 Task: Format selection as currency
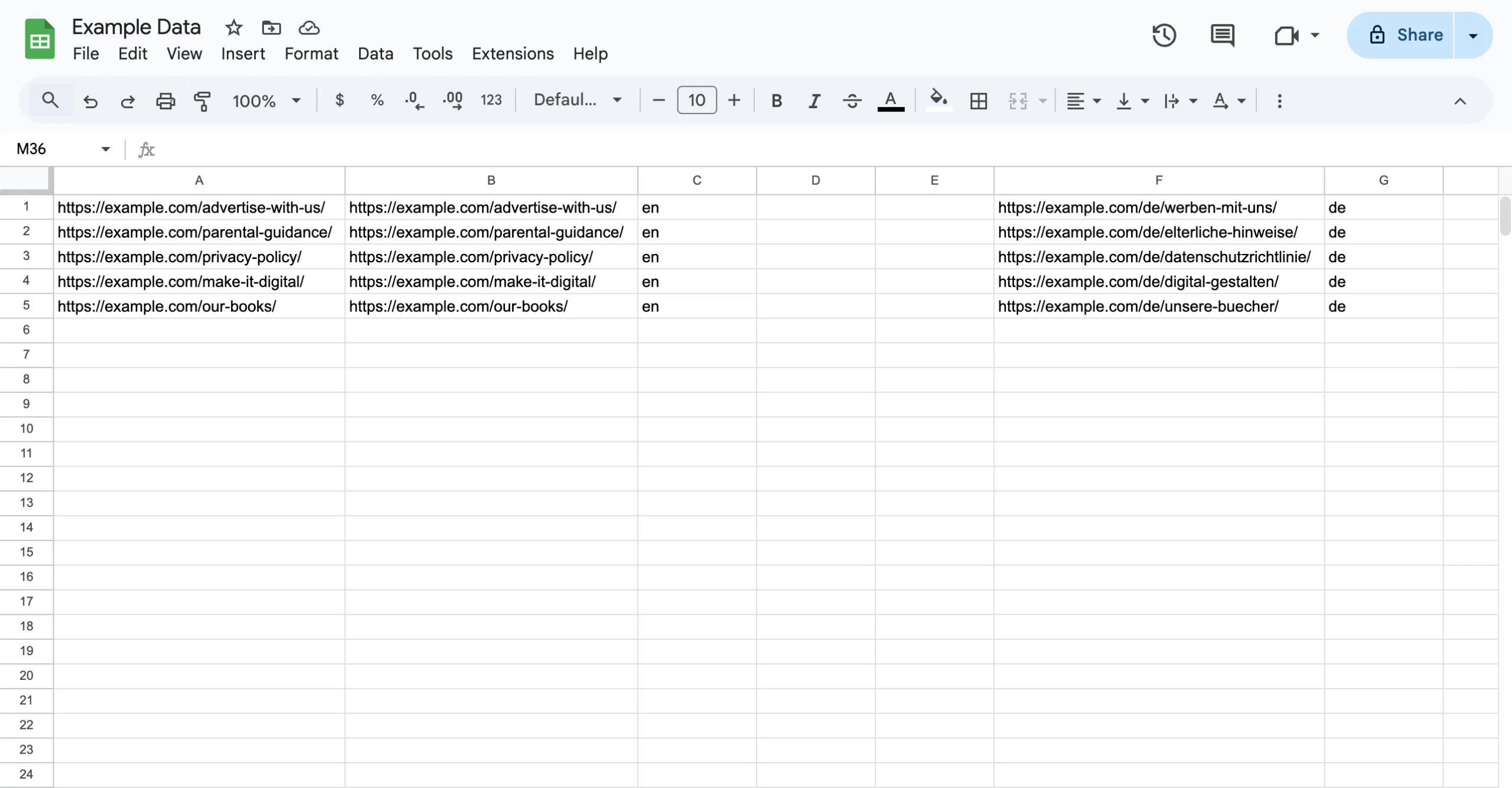[x=340, y=100]
